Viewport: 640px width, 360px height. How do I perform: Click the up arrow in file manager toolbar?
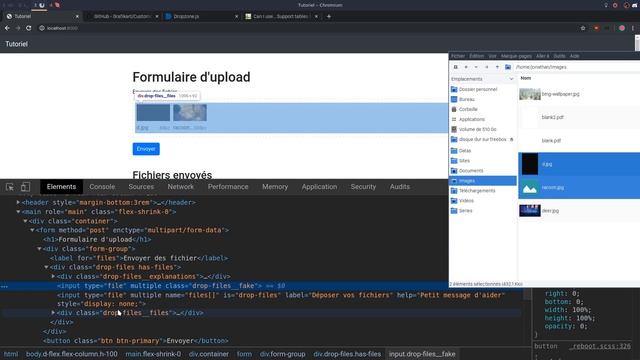click(x=497, y=67)
